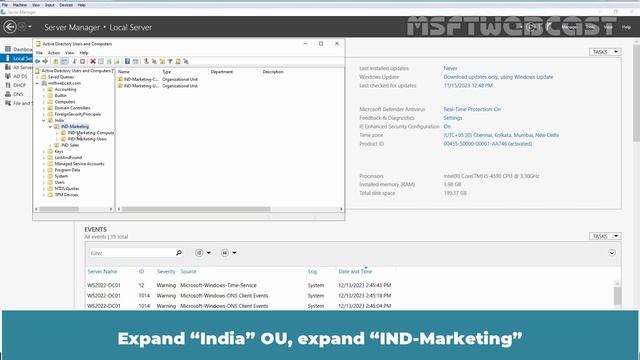
Task: Click the Events list vertical scrollbar
Action: 617,295
